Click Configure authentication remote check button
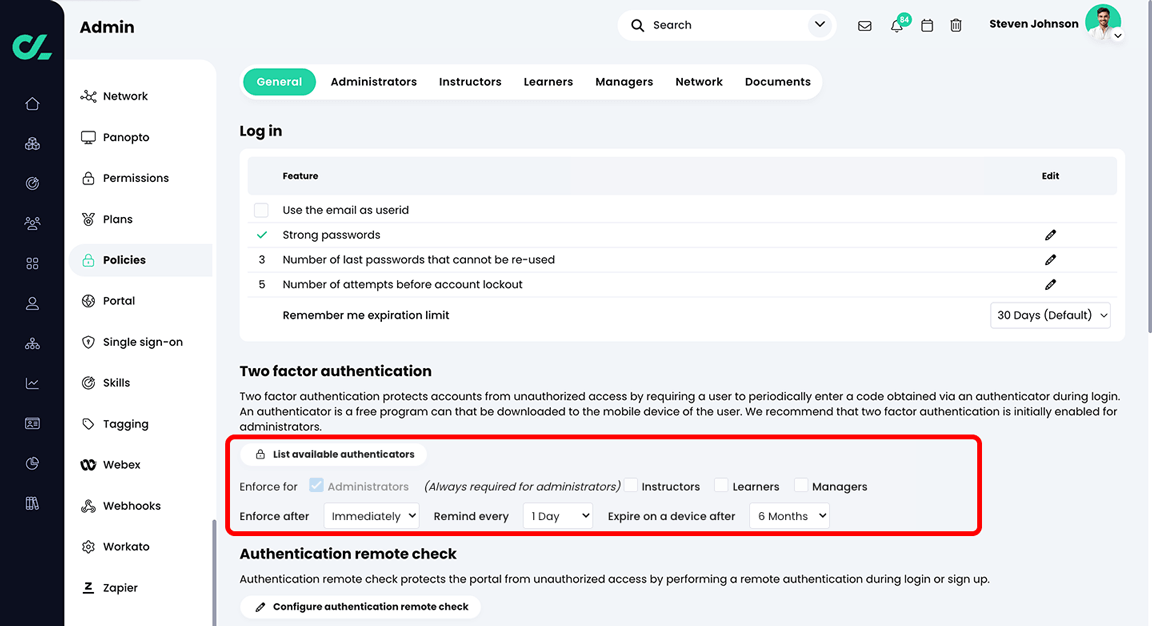Viewport: 1152px width, 626px height. coord(361,607)
